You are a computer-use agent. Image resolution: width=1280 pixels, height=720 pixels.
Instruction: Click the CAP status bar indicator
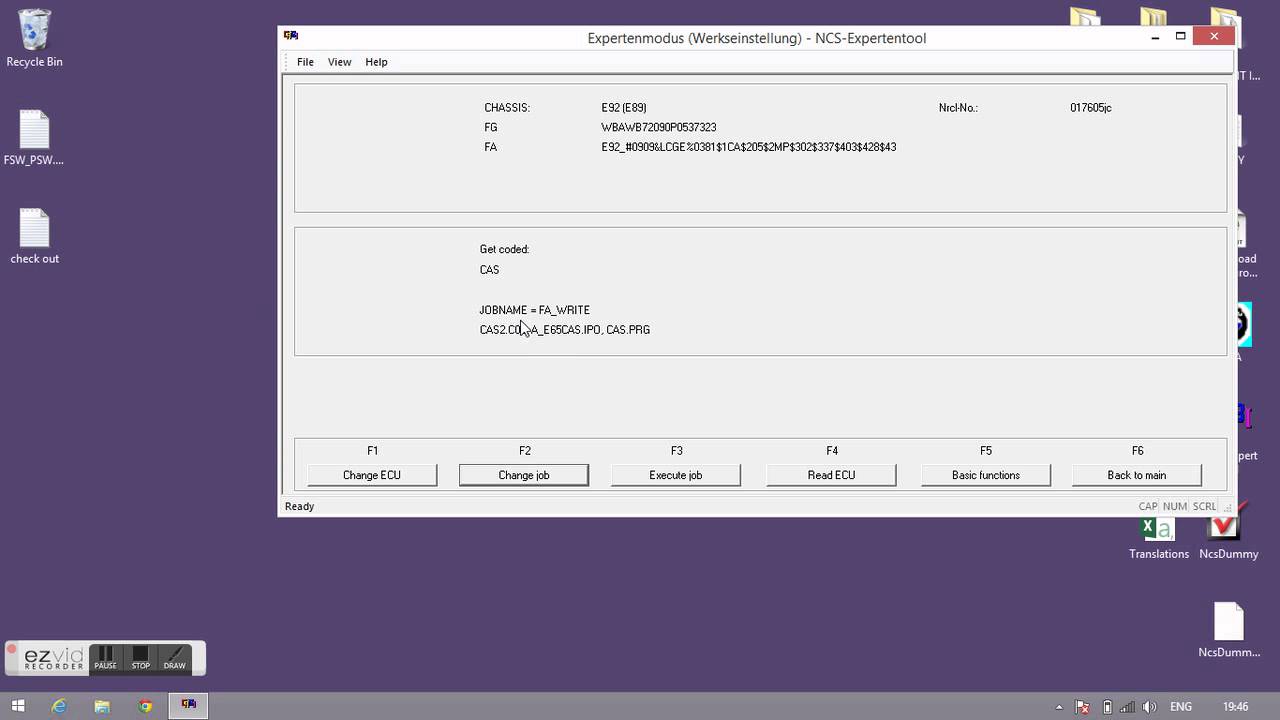(x=1148, y=506)
